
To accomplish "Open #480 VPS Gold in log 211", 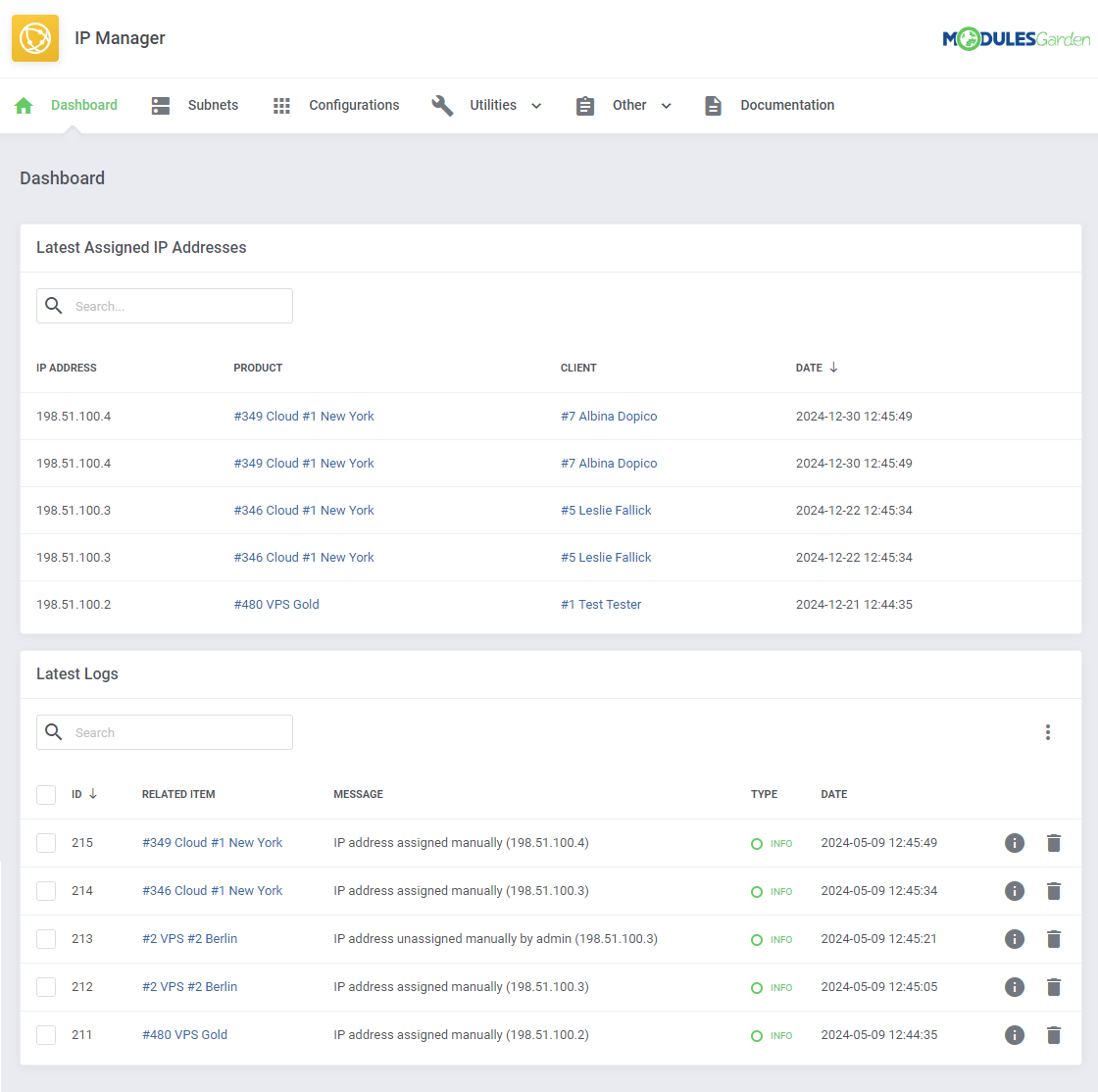I will 185,1034.
